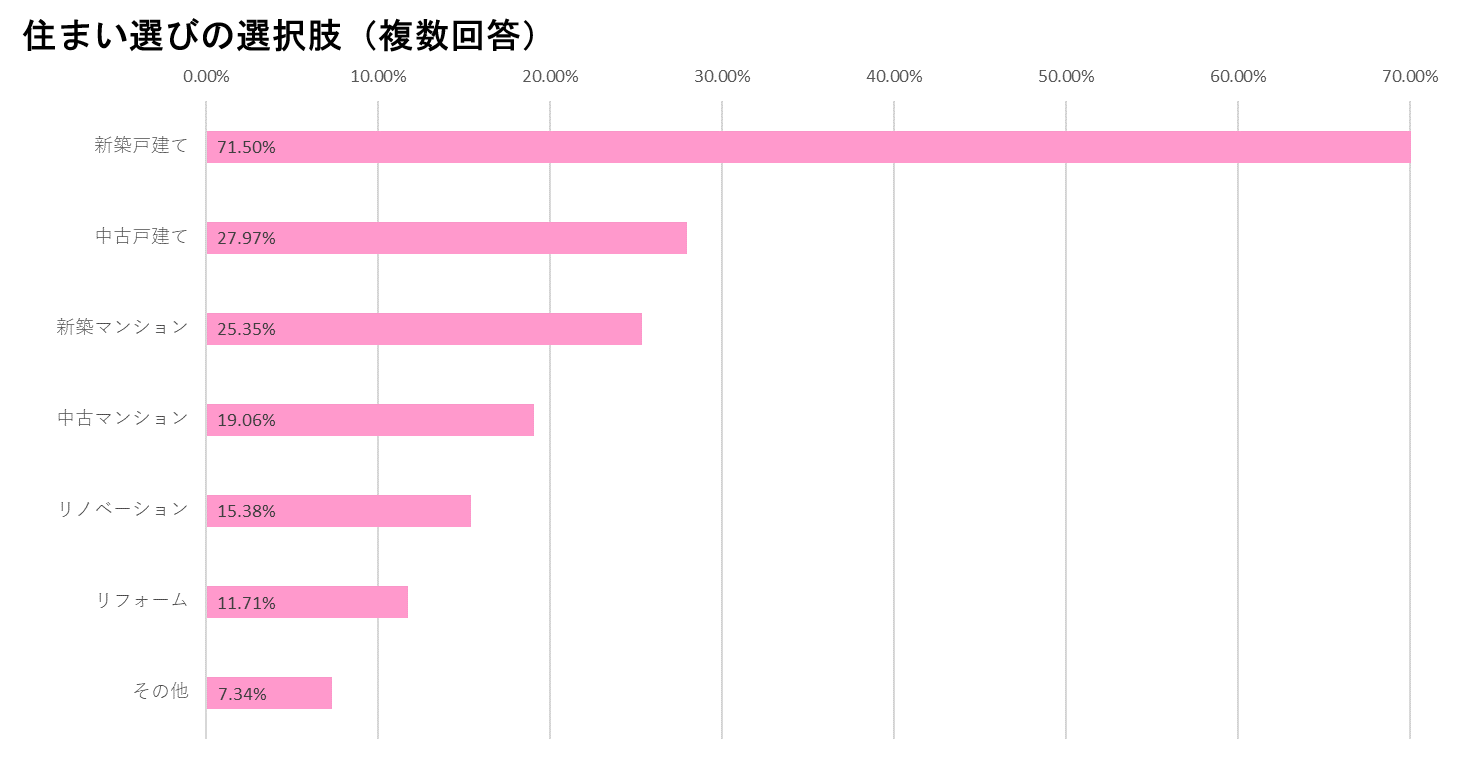Screen dimensions: 1461x761
Task: Select the 50.00% axis tick label
Action: click(x=1066, y=77)
